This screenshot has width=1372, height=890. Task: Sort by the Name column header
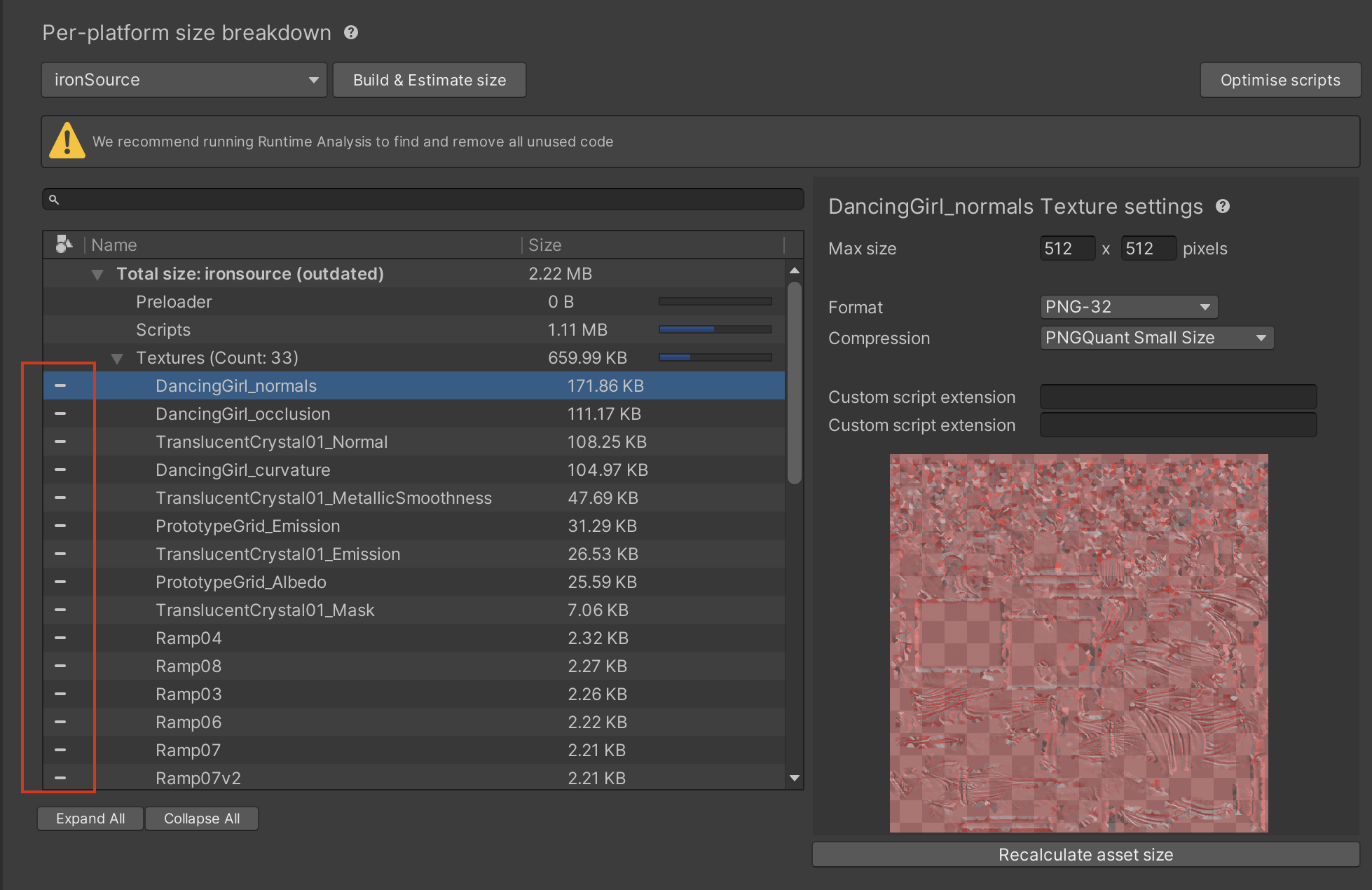point(303,245)
